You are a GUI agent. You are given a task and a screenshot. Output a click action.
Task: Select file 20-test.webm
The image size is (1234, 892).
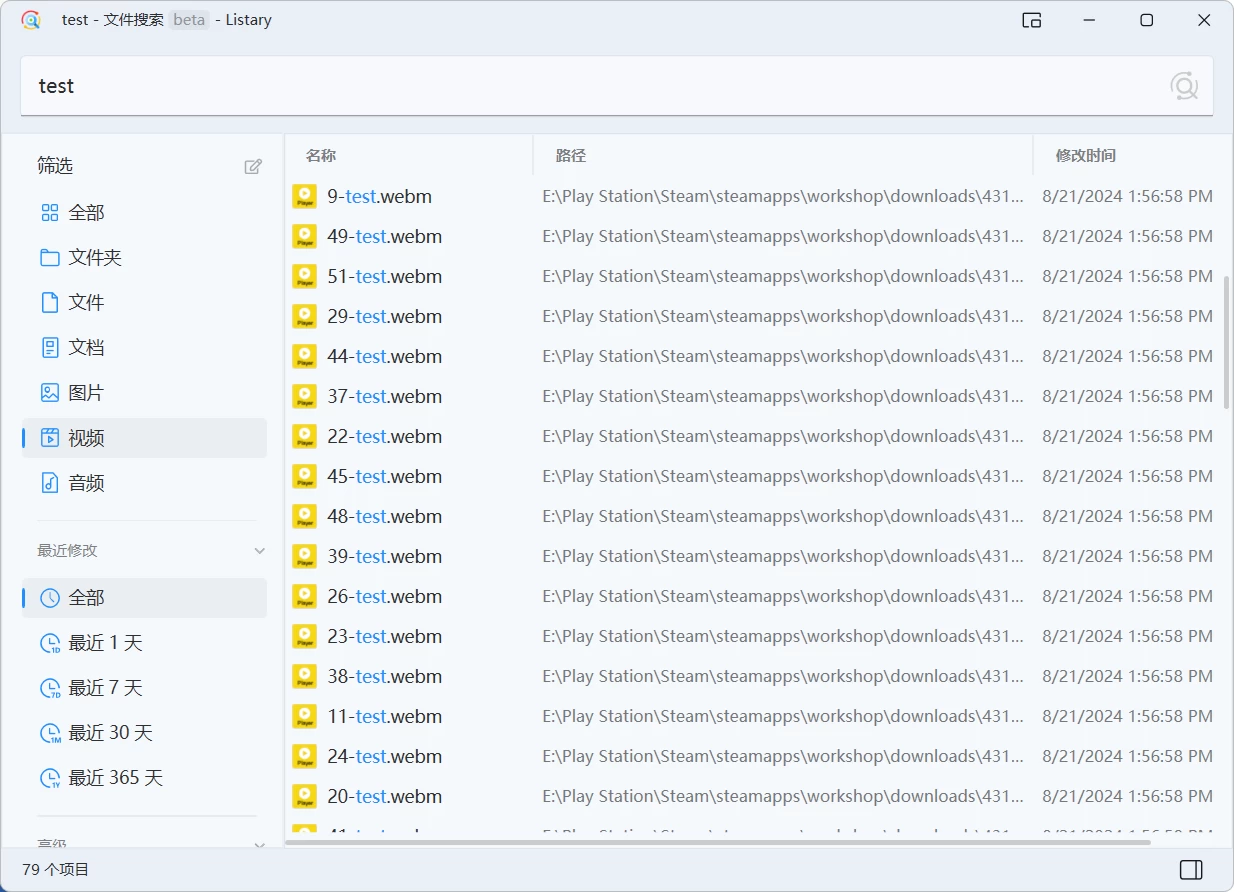click(385, 796)
